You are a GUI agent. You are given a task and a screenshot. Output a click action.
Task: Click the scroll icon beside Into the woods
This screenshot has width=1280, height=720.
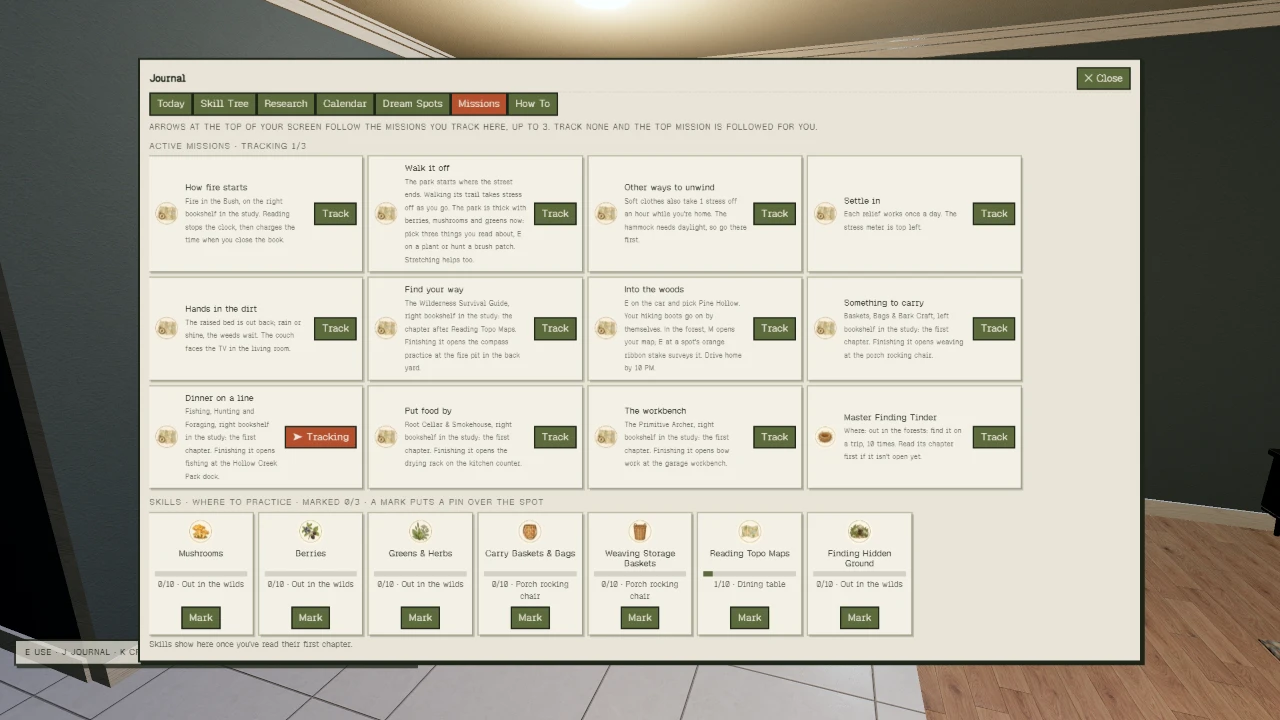606,328
